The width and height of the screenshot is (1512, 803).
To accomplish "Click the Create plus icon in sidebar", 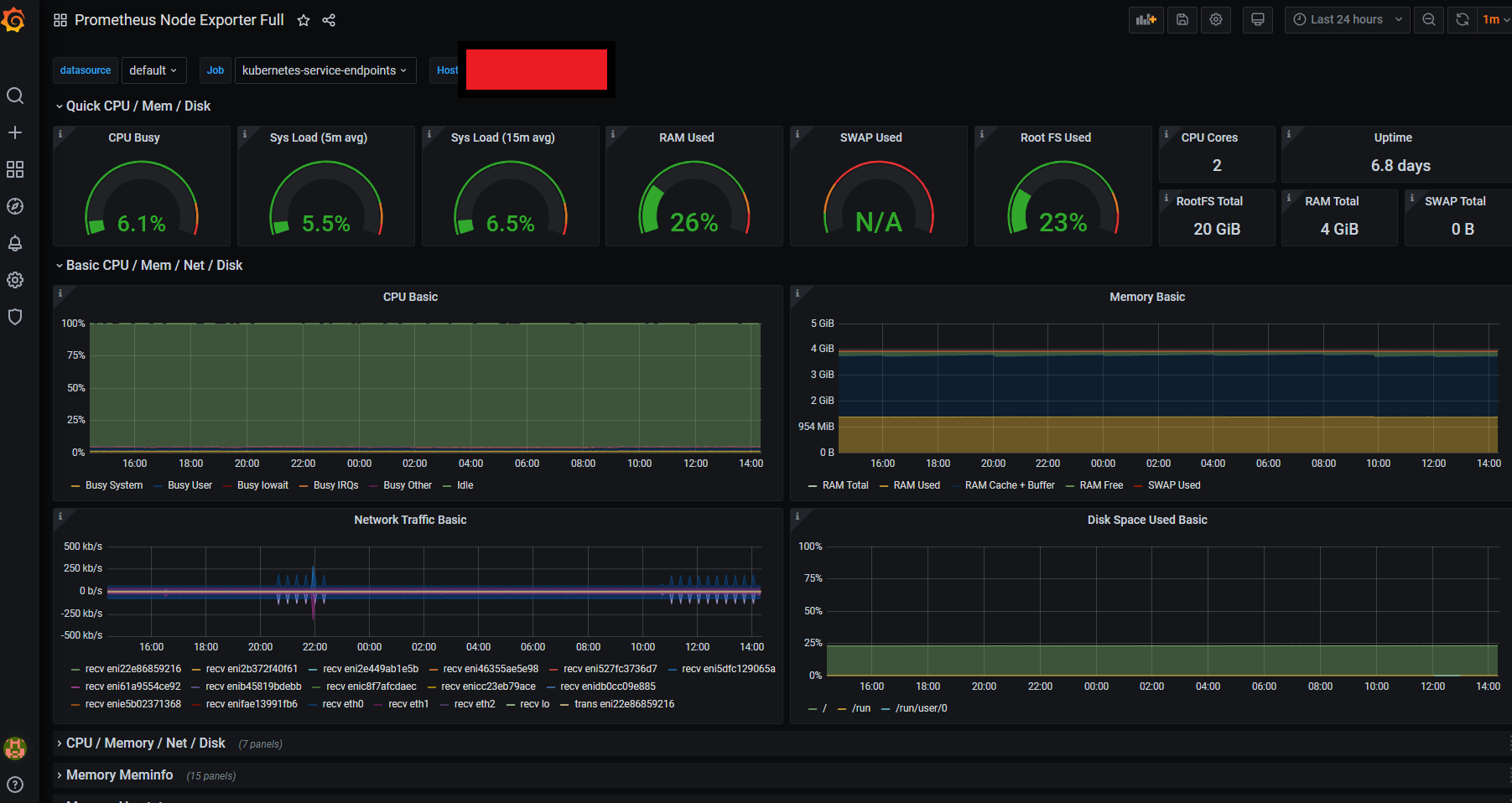I will (x=15, y=132).
